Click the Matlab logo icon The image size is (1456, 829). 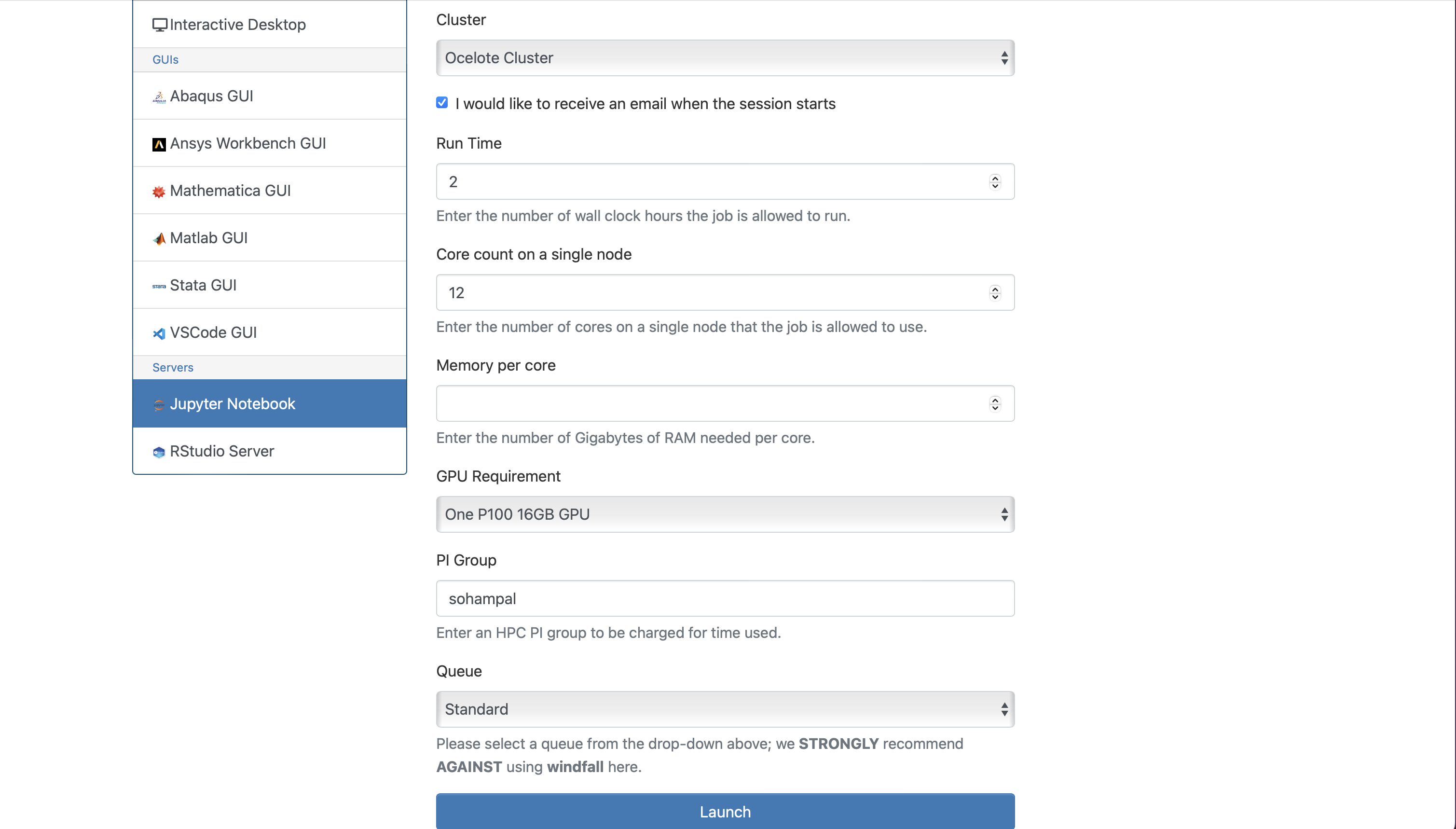click(x=159, y=238)
